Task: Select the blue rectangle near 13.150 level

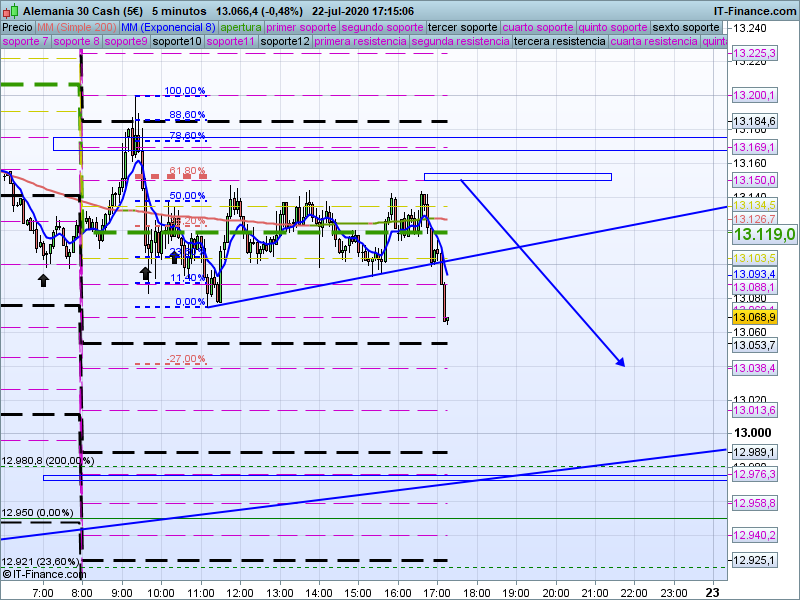Action: click(x=517, y=177)
